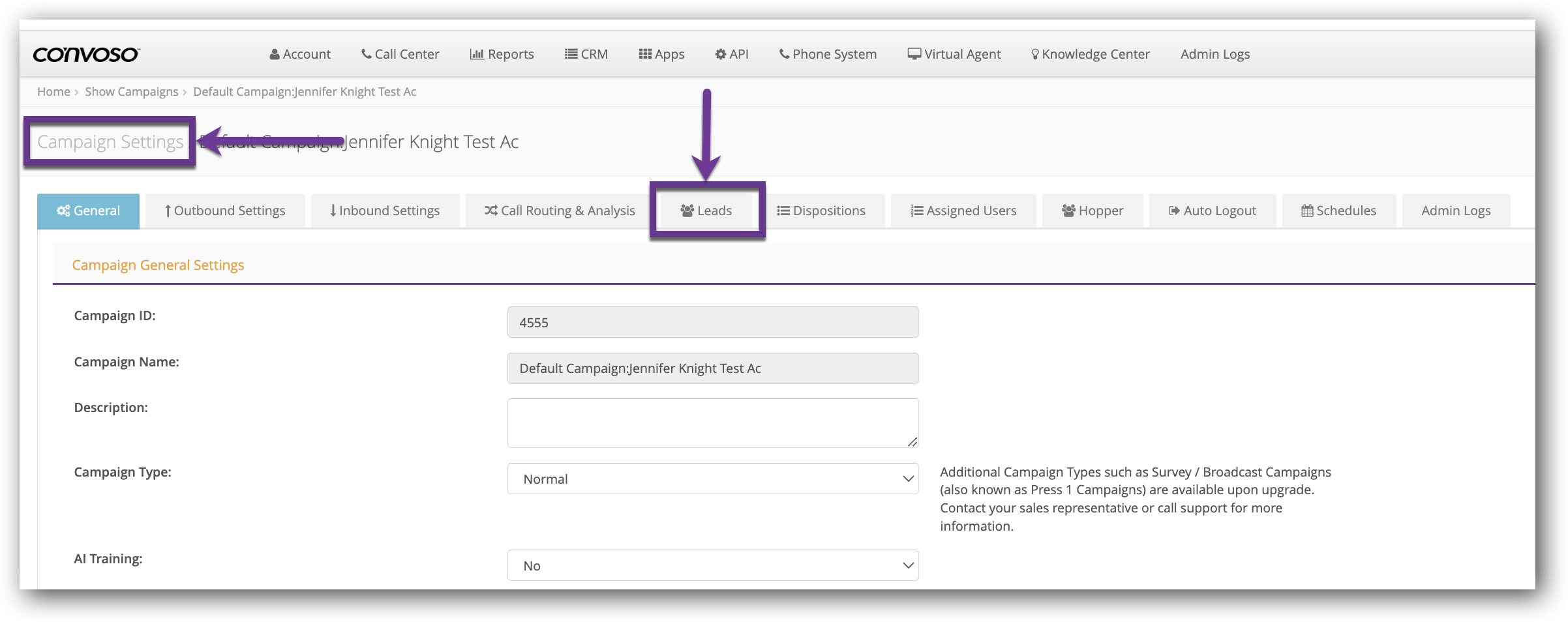Click the Schedules calendar icon
The image size is (1568, 622).
pos(1307,211)
